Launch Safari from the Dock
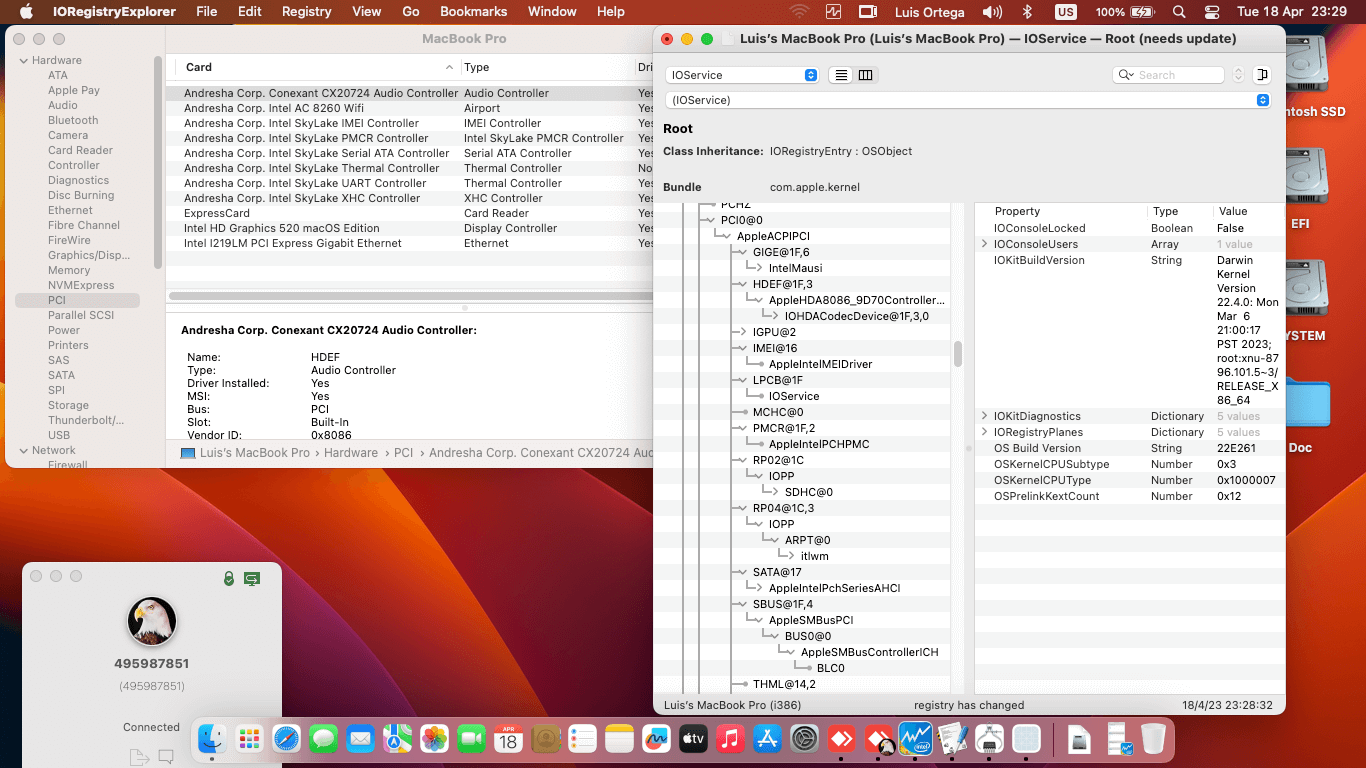This screenshot has width=1366, height=768. (286, 739)
